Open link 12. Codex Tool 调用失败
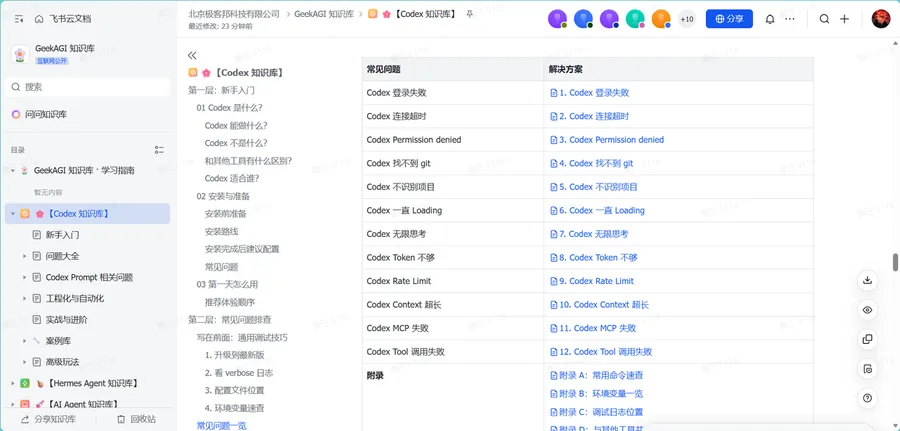Image resolution: width=900 pixels, height=431 pixels. tap(606, 351)
